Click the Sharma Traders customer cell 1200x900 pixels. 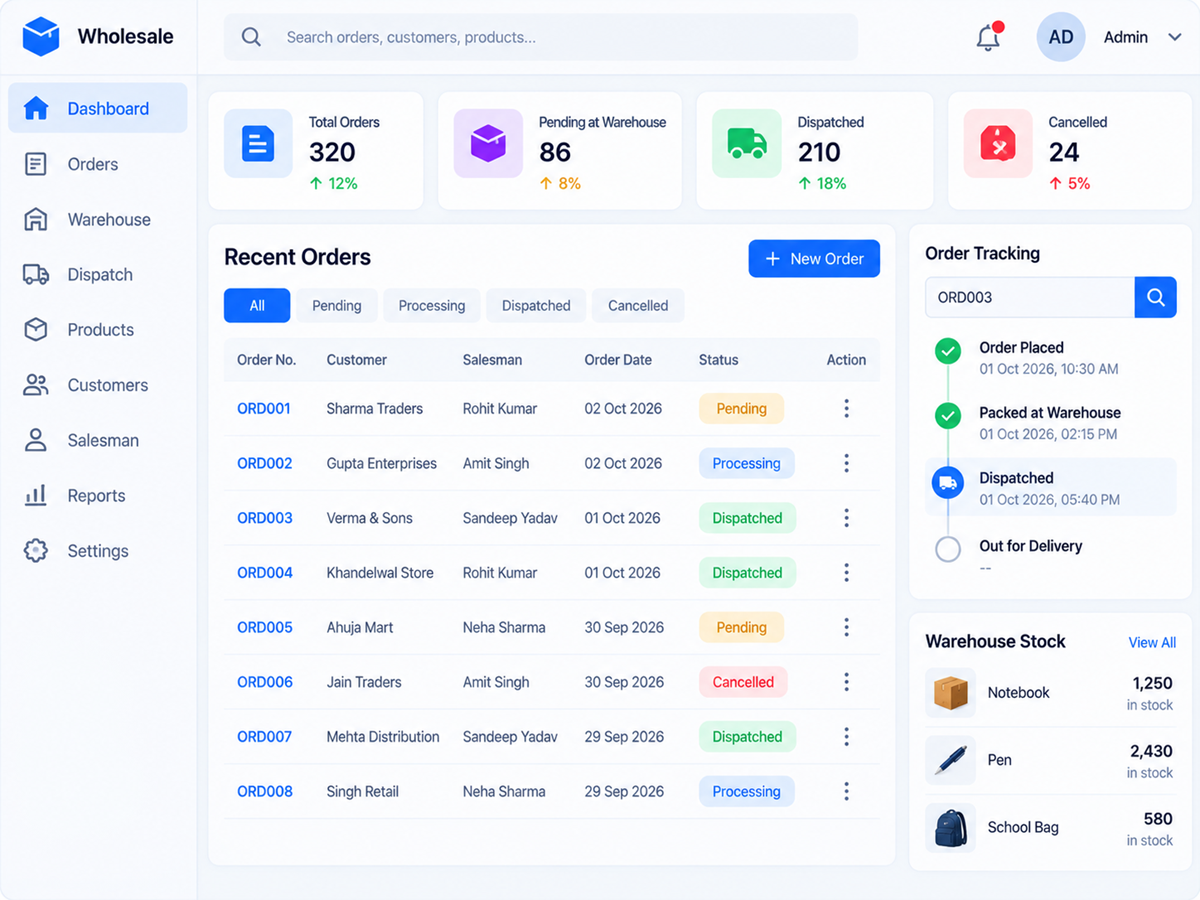(375, 408)
